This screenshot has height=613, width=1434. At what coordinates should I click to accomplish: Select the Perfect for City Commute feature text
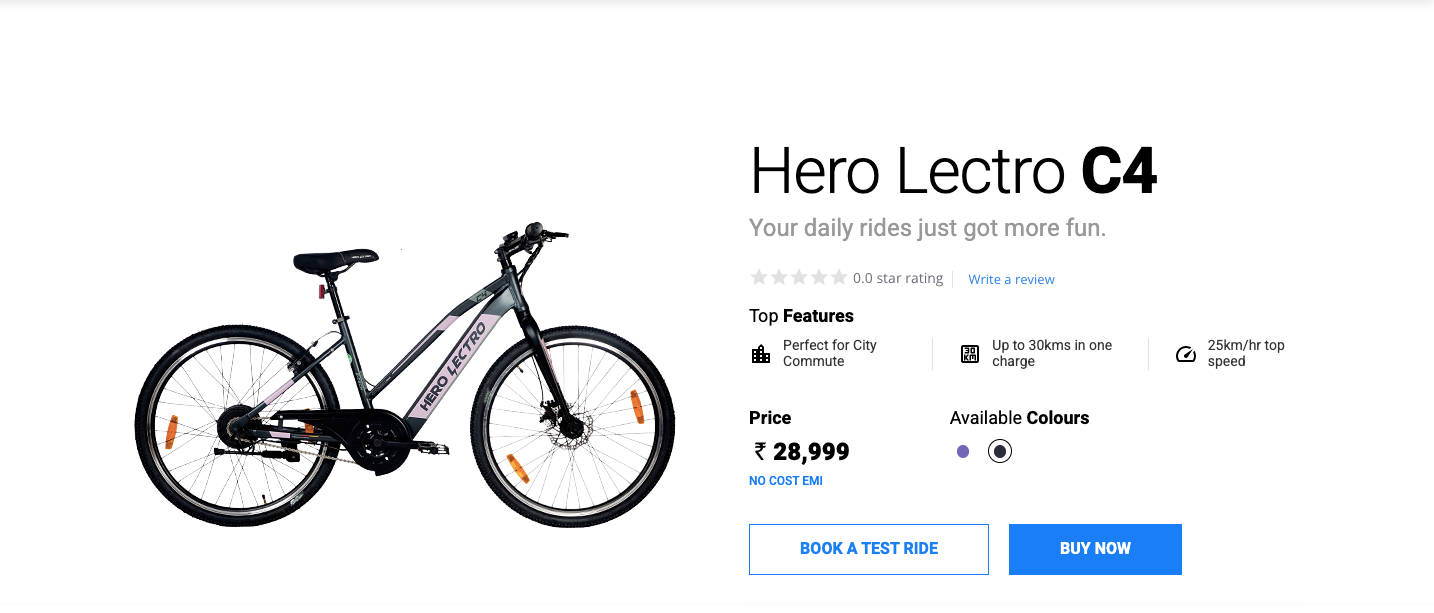pyautogui.click(x=829, y=353)
